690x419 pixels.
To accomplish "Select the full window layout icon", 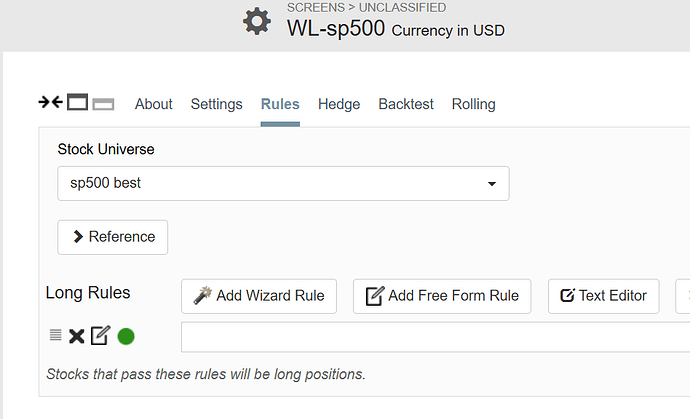I will tap(77, 102).
